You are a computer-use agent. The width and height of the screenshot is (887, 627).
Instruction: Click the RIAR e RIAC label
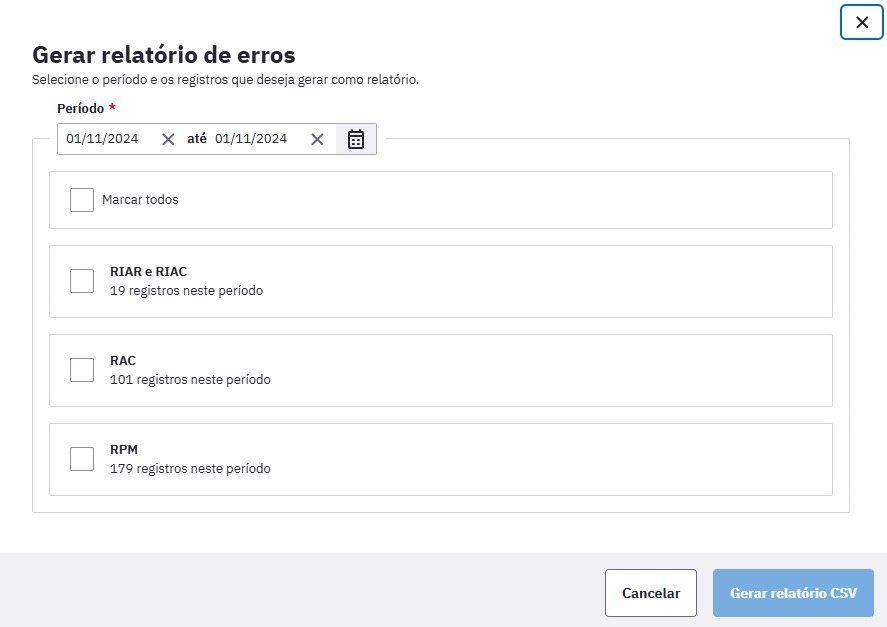tap(148, 272)
